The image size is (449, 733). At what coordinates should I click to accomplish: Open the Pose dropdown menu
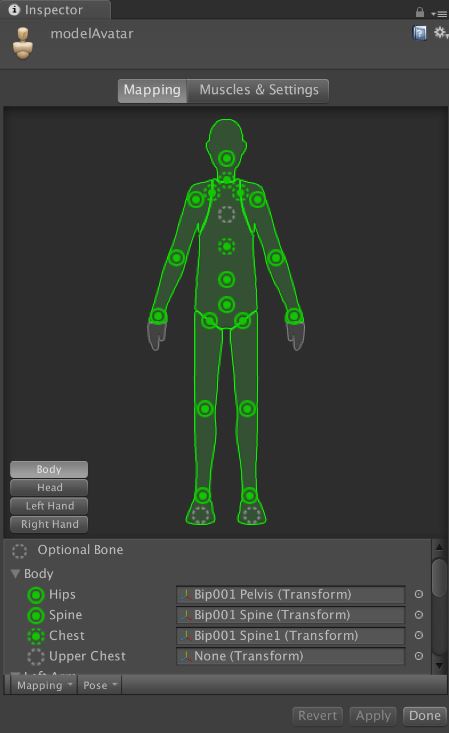click(100, 685)
